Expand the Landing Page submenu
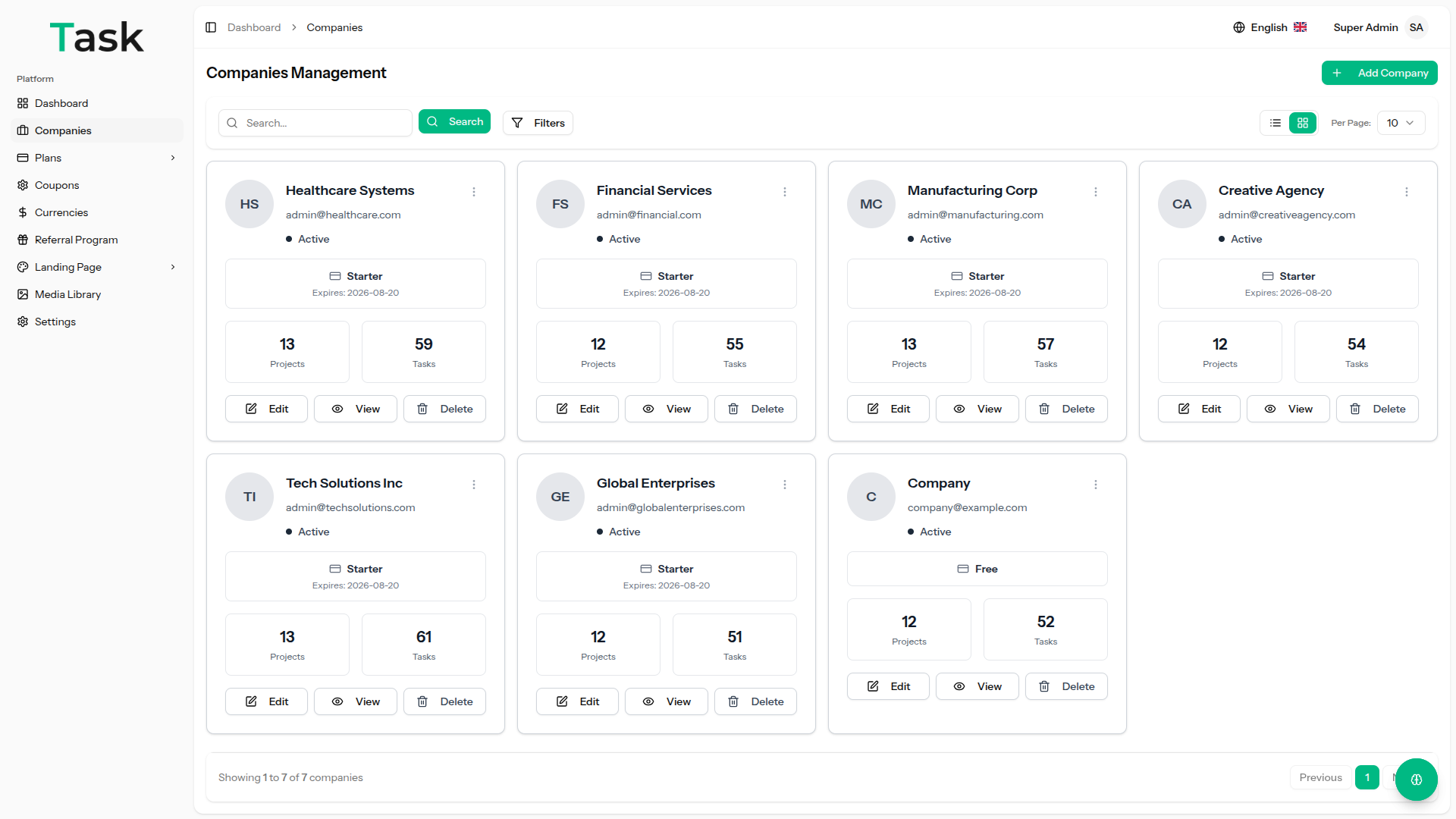Screen dimensions: 1456x819 tap(173, 267)
